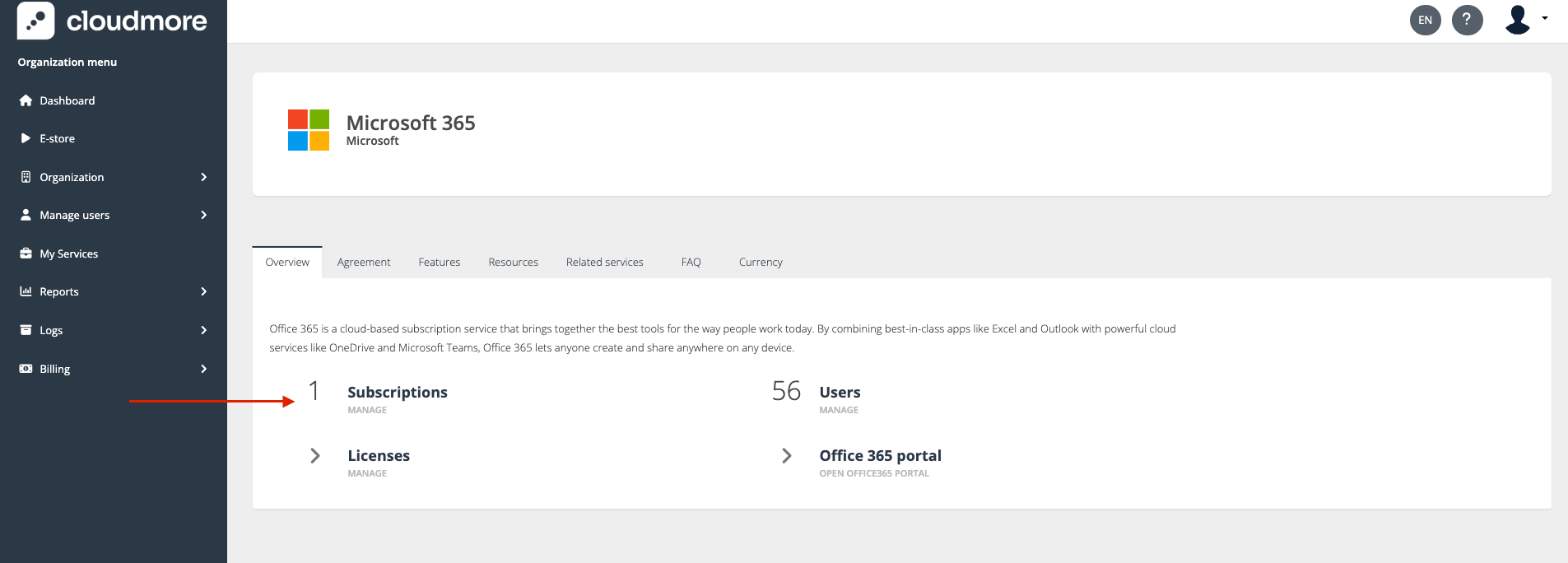Click the My Services briefcase icon

26,254
